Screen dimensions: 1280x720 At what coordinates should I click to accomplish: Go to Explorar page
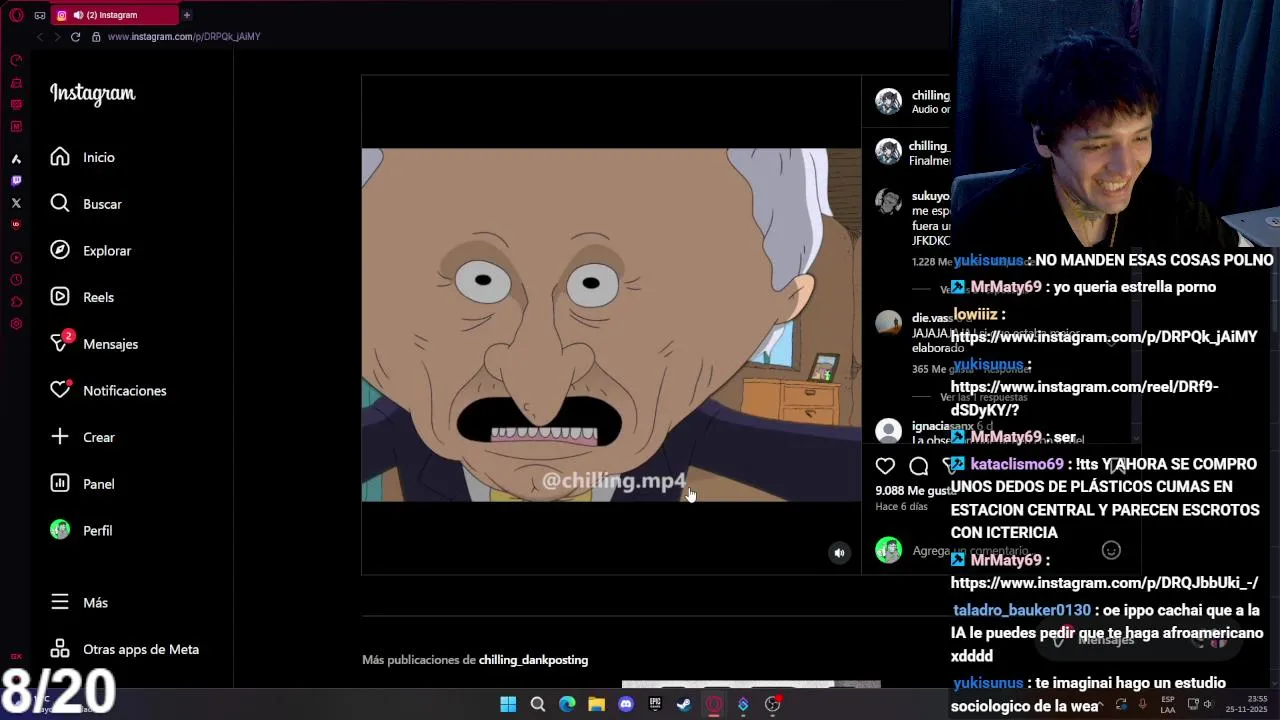click(x=91, y=251)
